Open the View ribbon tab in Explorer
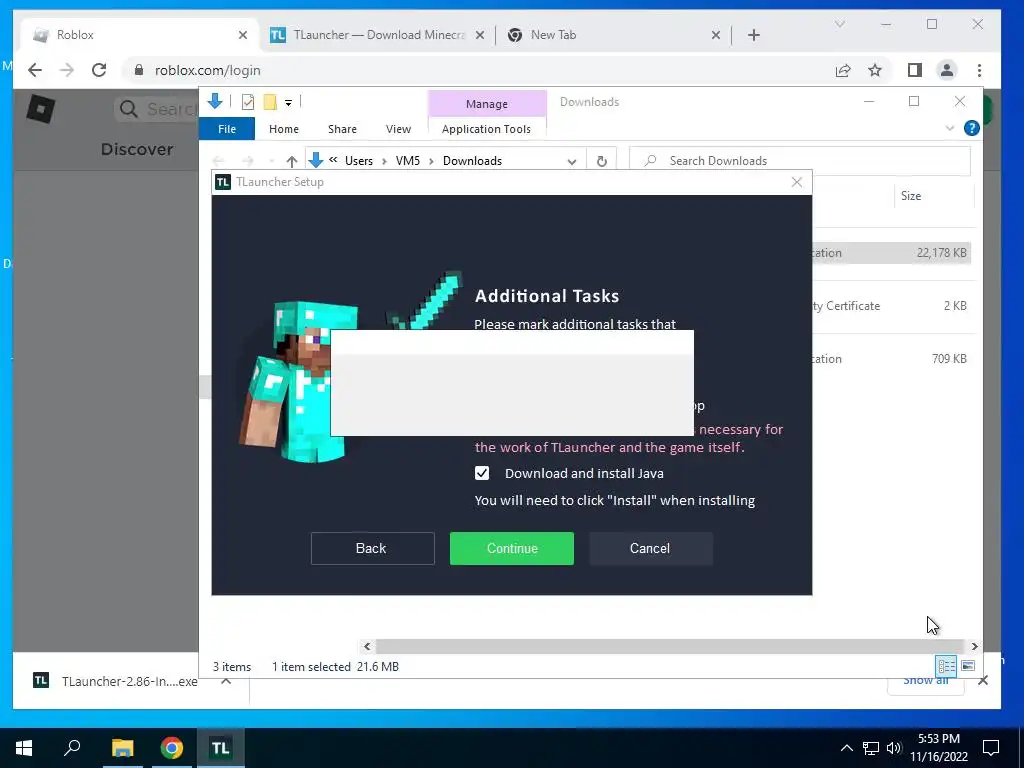The width and height of the screenshot is (1024, 768). coord(398,129)
